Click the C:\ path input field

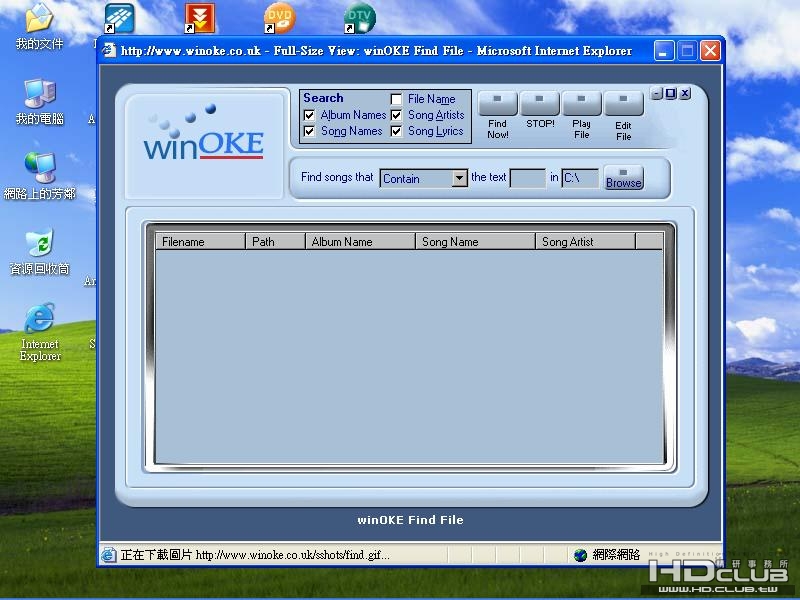tap(580, 178)
